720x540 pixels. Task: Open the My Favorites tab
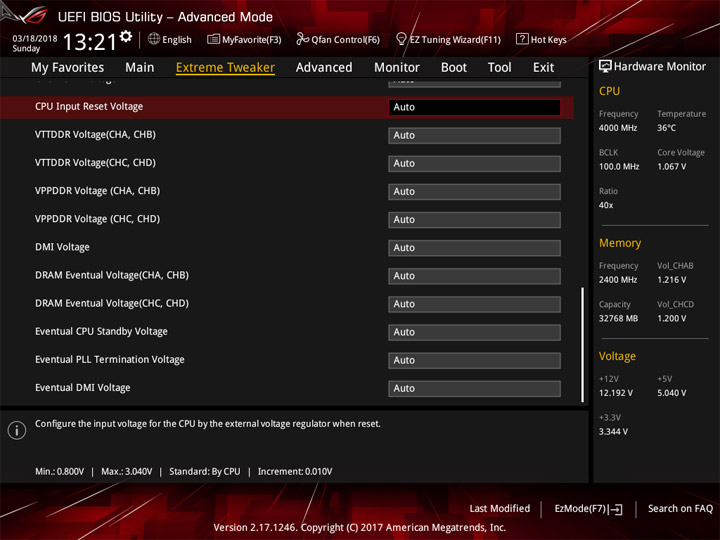68,68
